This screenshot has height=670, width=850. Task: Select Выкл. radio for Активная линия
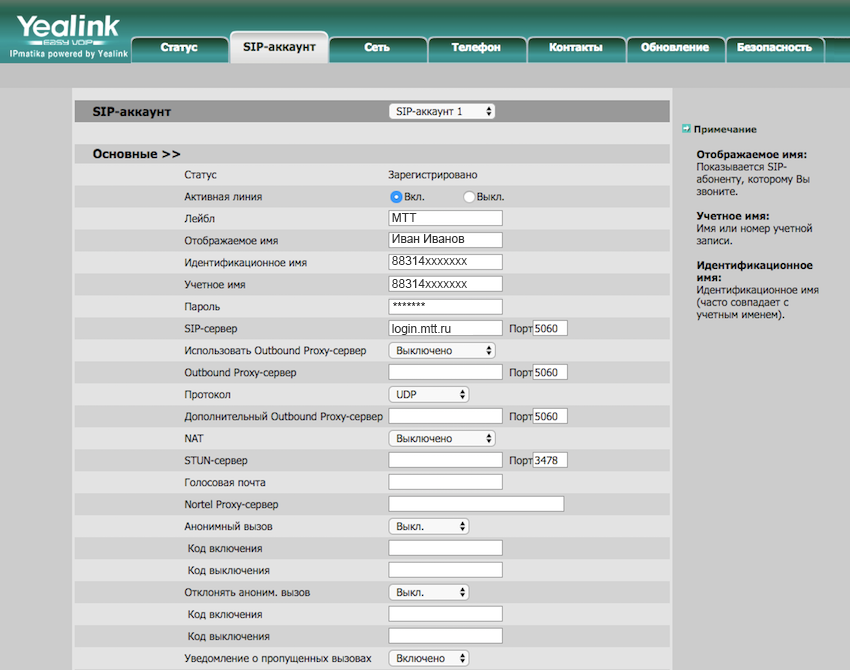469,197
